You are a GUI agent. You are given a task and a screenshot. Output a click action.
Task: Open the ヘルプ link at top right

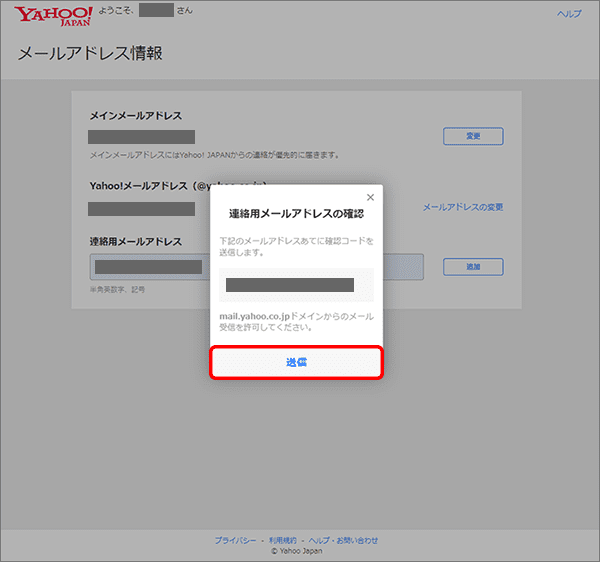click(x=569, y=14)
